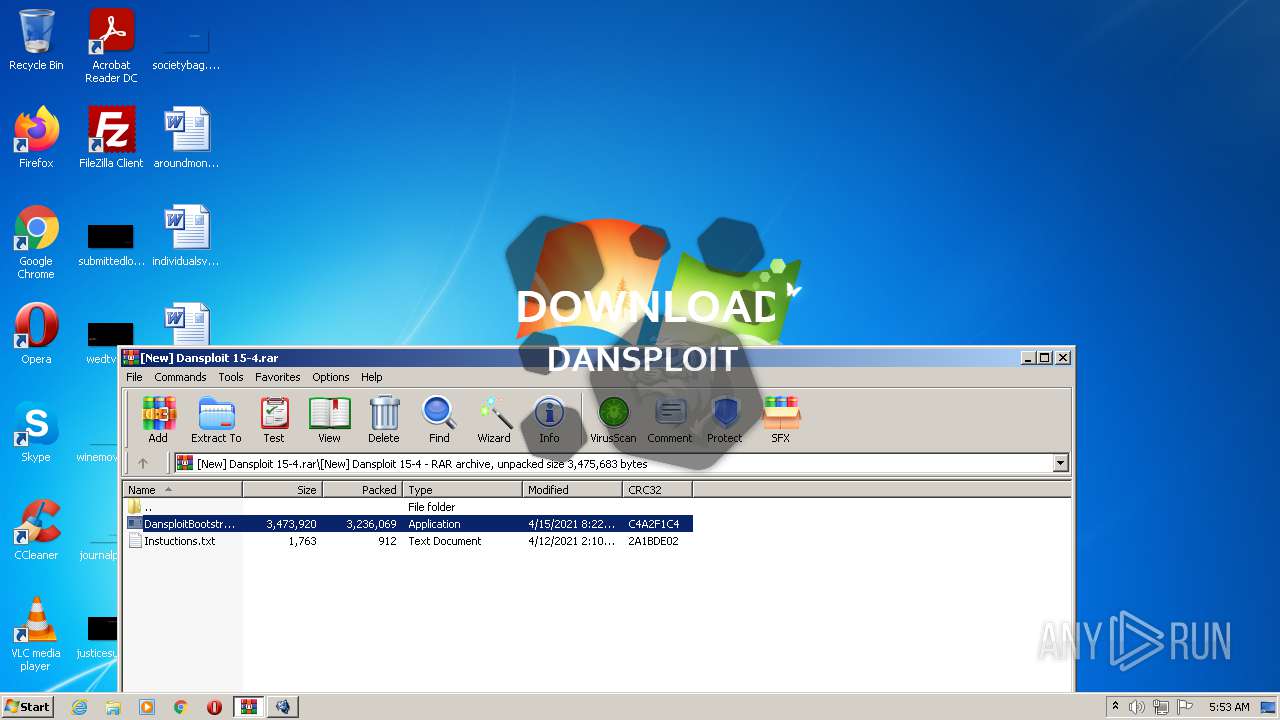1280x720 pixels.
Task: Sort by Name column header
Action: pos(182,490)
